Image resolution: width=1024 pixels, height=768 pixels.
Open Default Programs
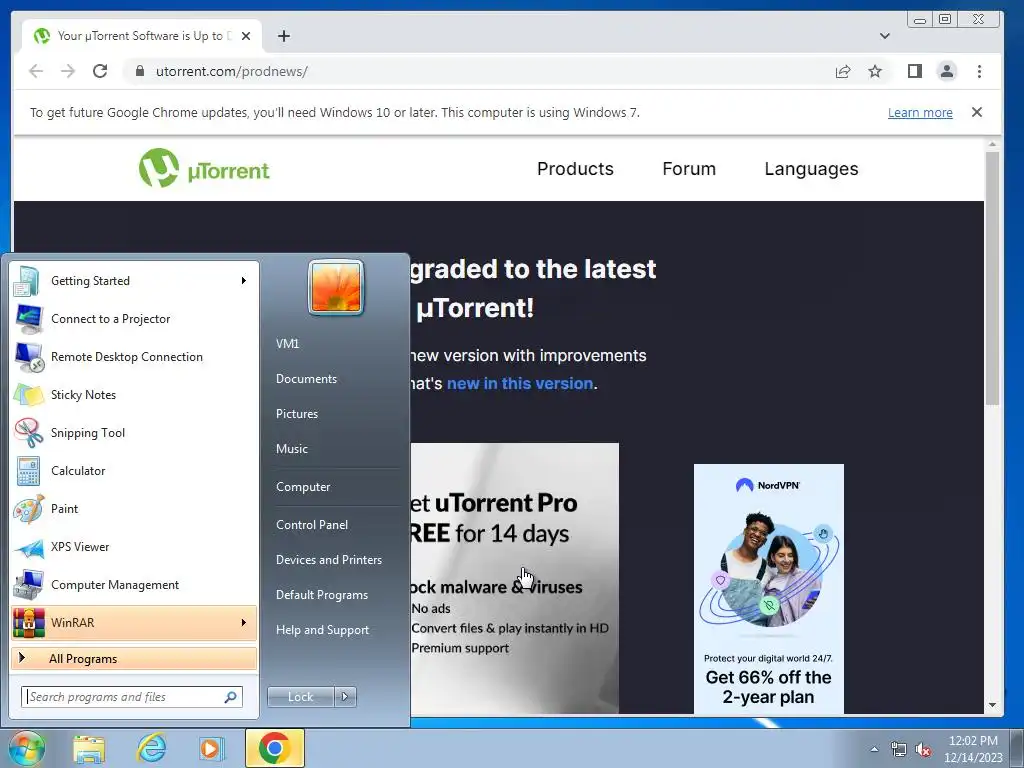click(x=322, y=595)
